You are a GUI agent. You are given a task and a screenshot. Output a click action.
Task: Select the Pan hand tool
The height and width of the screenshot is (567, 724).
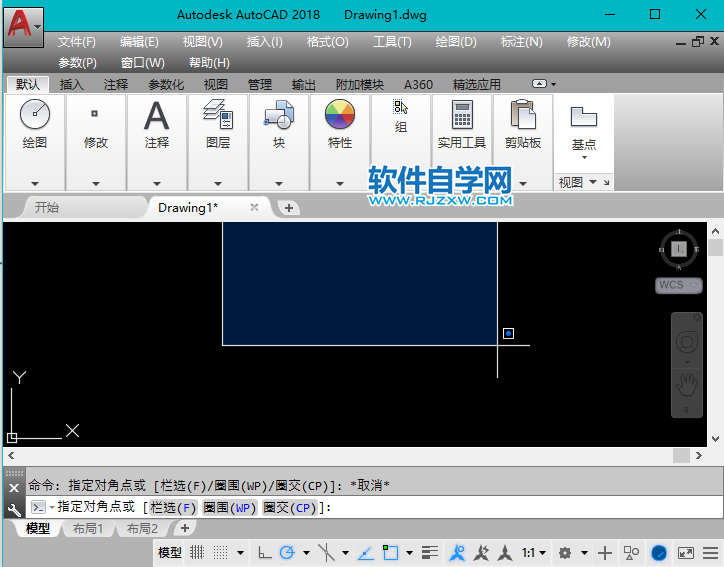point(687,384)
